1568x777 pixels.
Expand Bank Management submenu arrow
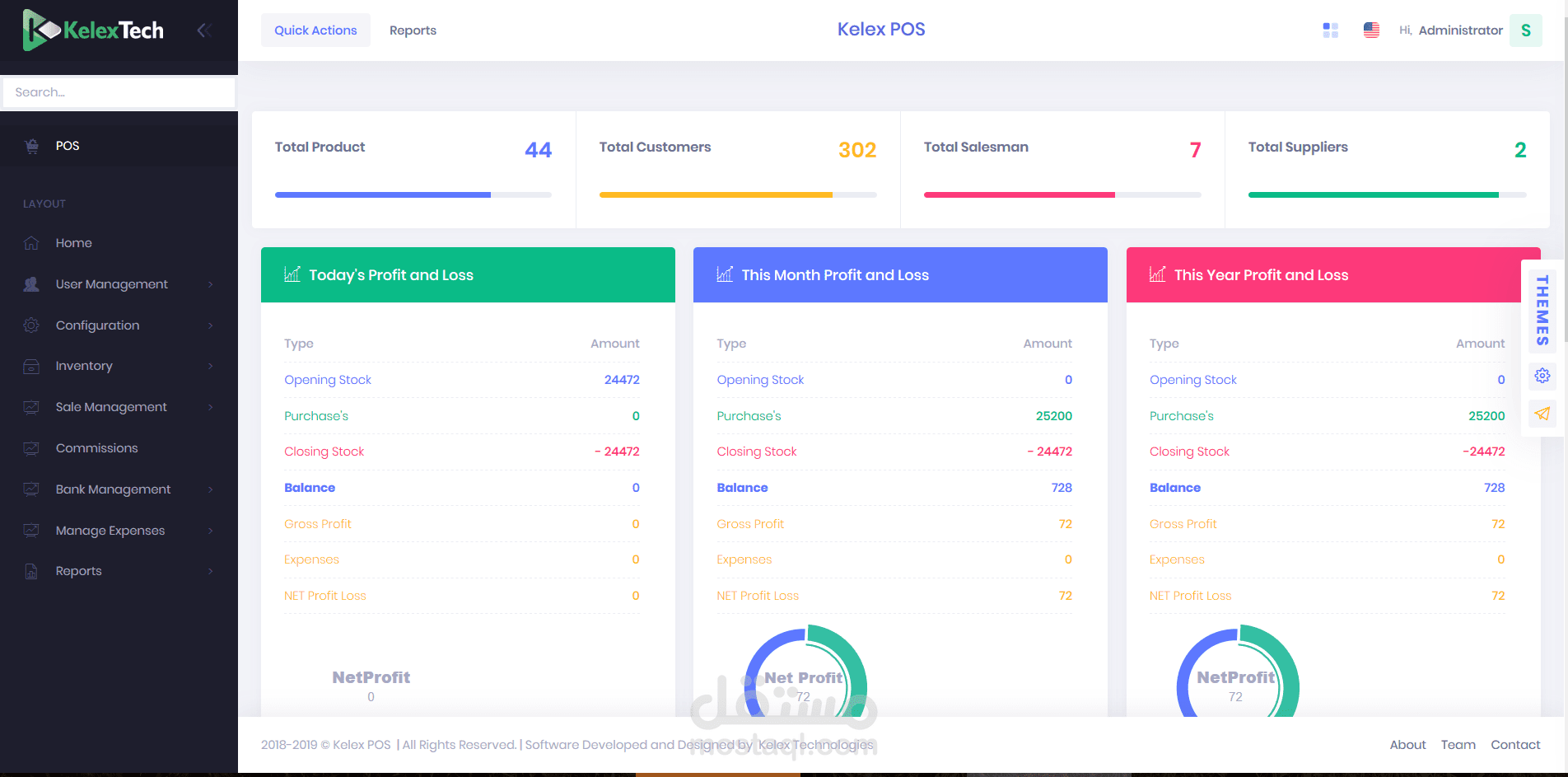click(x=211, y=489)
